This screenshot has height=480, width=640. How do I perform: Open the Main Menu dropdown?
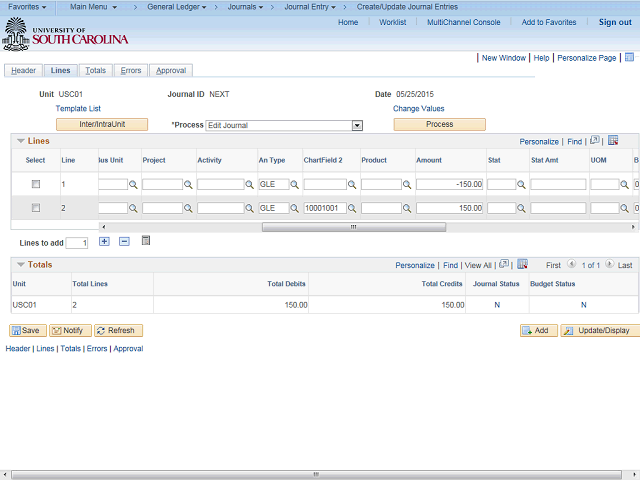[x=93, y=7]
